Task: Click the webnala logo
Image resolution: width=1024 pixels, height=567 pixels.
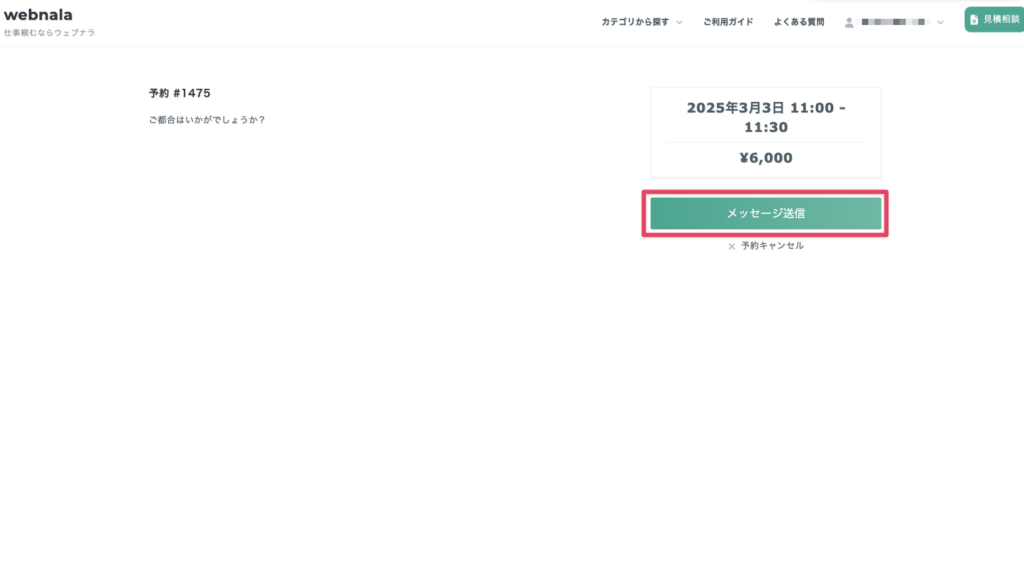Action: 38,14
